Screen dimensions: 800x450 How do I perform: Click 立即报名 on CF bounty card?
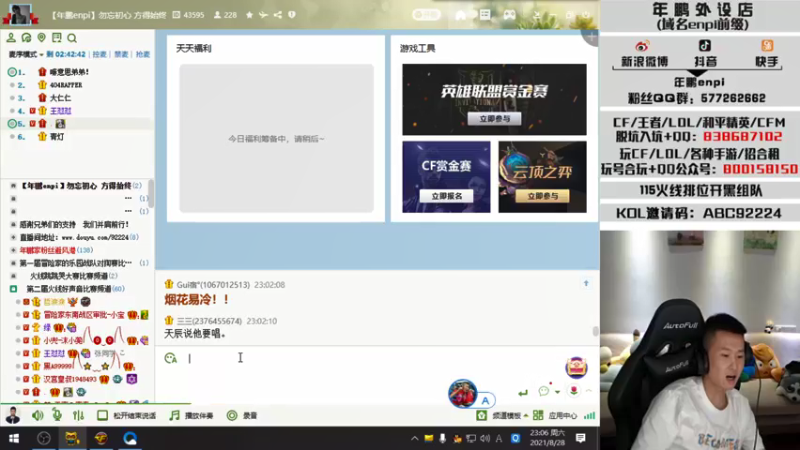click(x=446, y=196)
